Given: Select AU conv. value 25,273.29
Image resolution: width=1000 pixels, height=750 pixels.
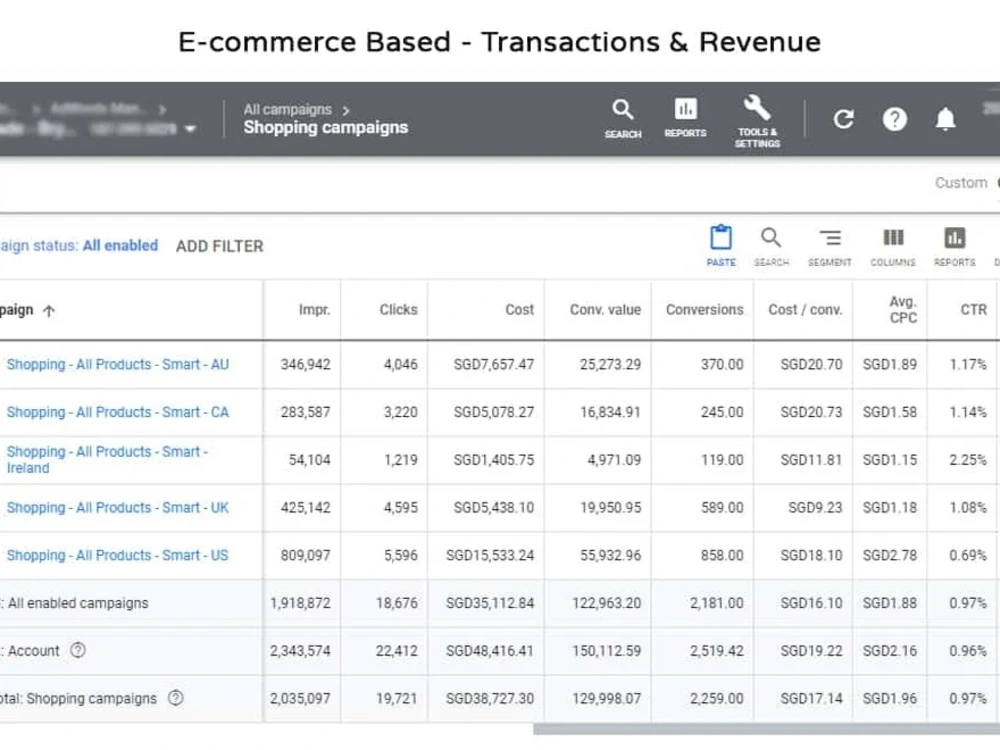Looking at the screenshot, I should coord(610,365).
